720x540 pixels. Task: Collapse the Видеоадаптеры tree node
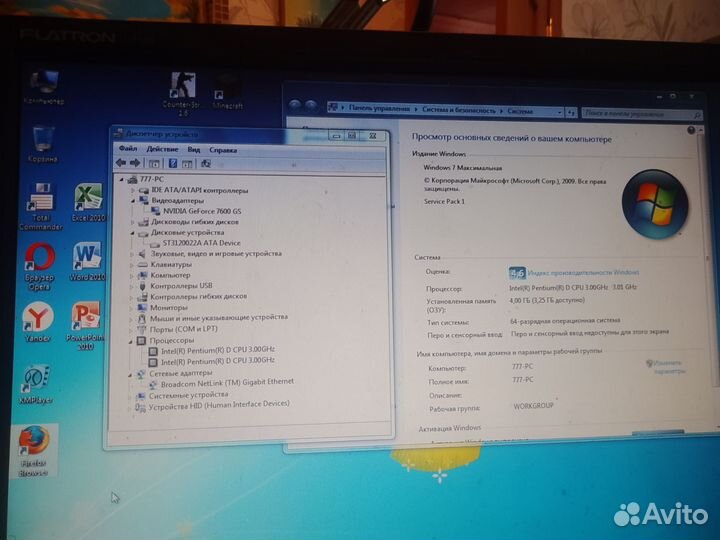(133, 201)
